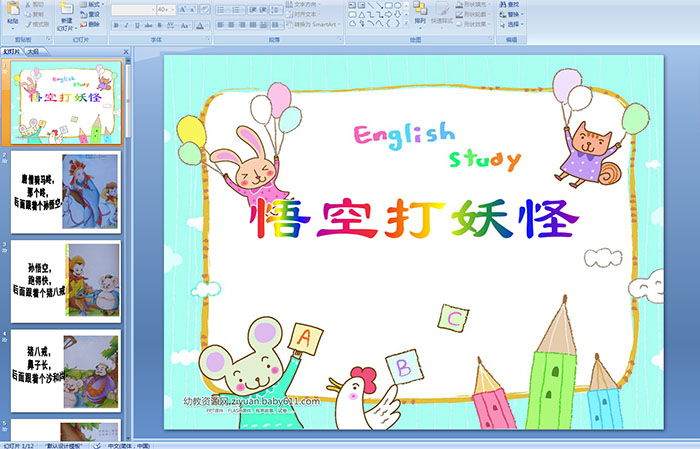Toggle Justify text alignment
Screen dimensions: 700x449
(253, 25)
